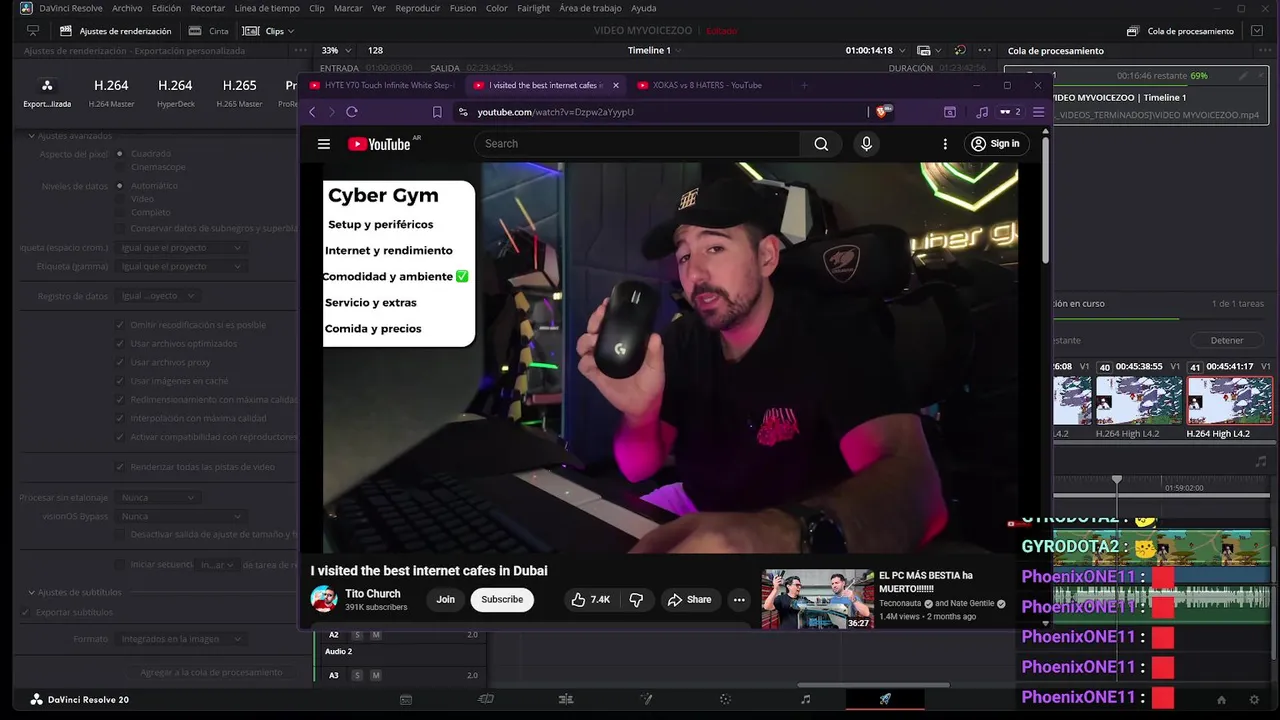
Task: Select the Deliver rocket page icon
Action: [x=885, y=699]
